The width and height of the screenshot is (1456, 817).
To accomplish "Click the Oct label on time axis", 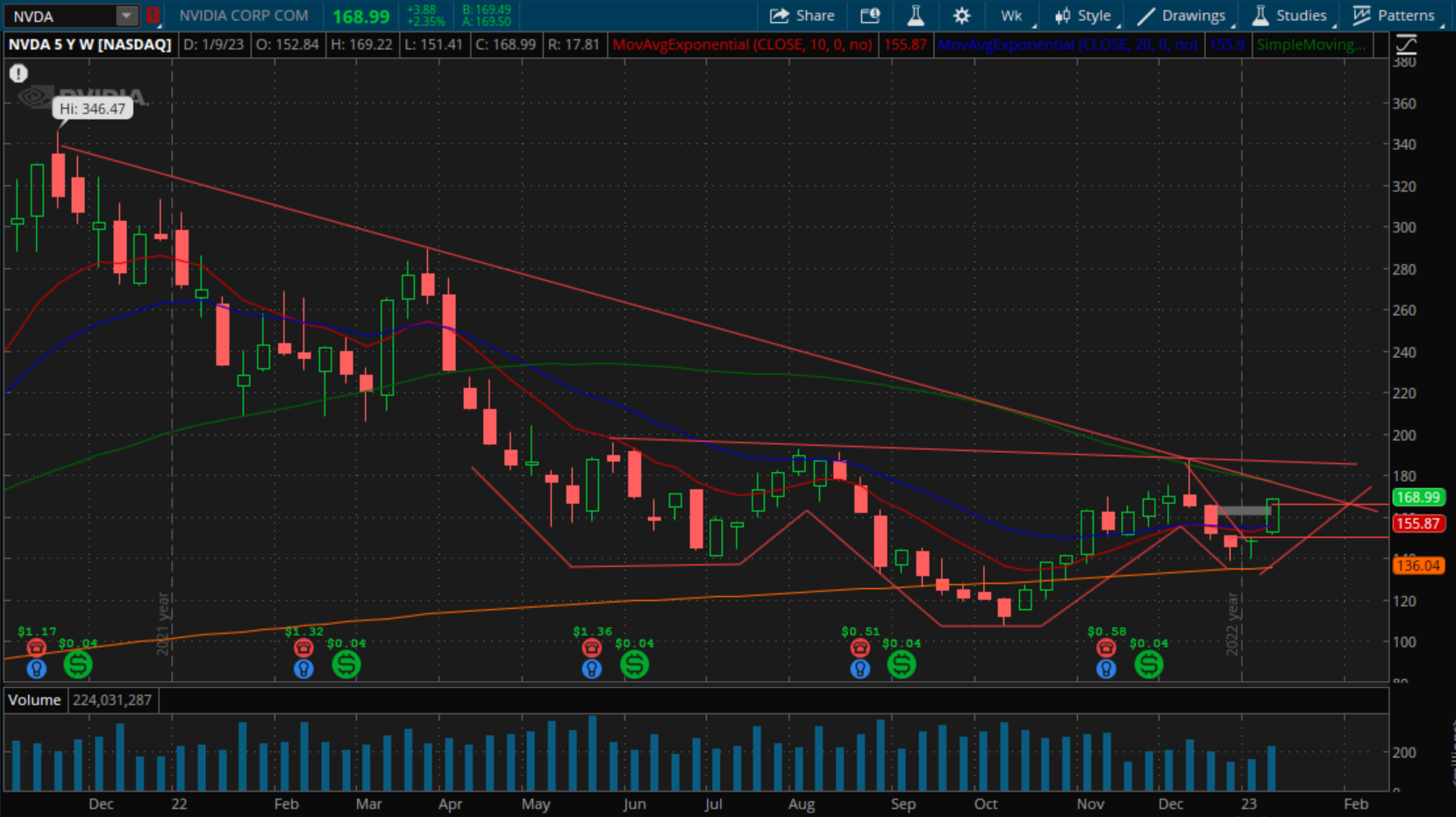I will pyautogui.click(x=986, y=804).
